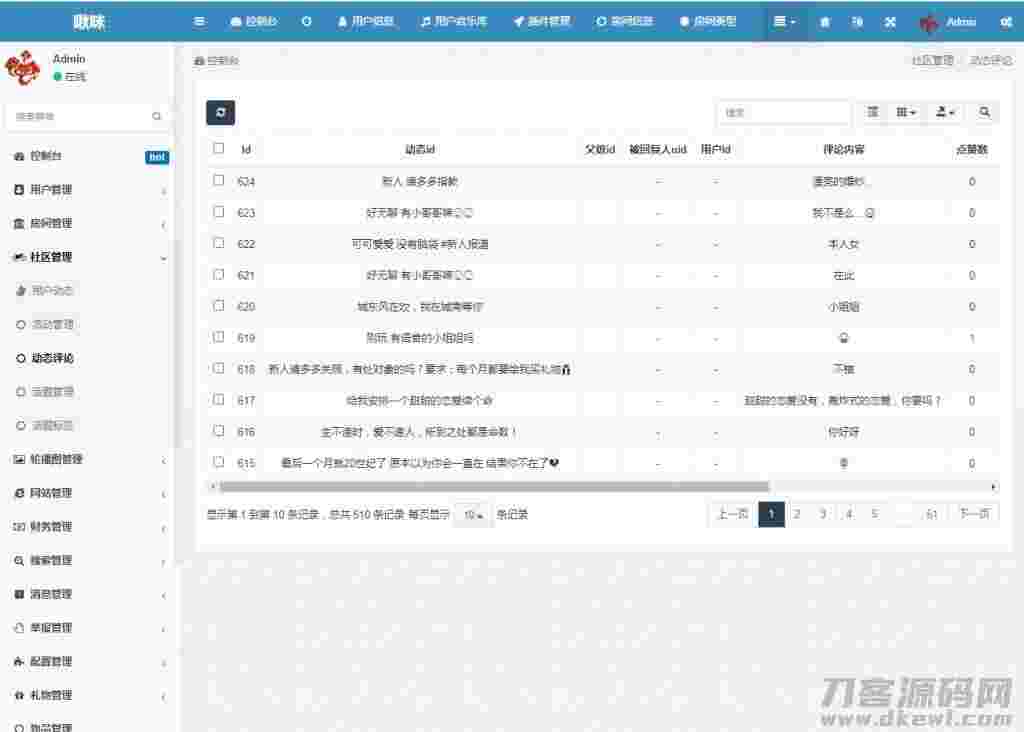The width and height of the screenshot is (1024, 732).
Task: Check the row with Id 619
Action: (x=219, y=337)
